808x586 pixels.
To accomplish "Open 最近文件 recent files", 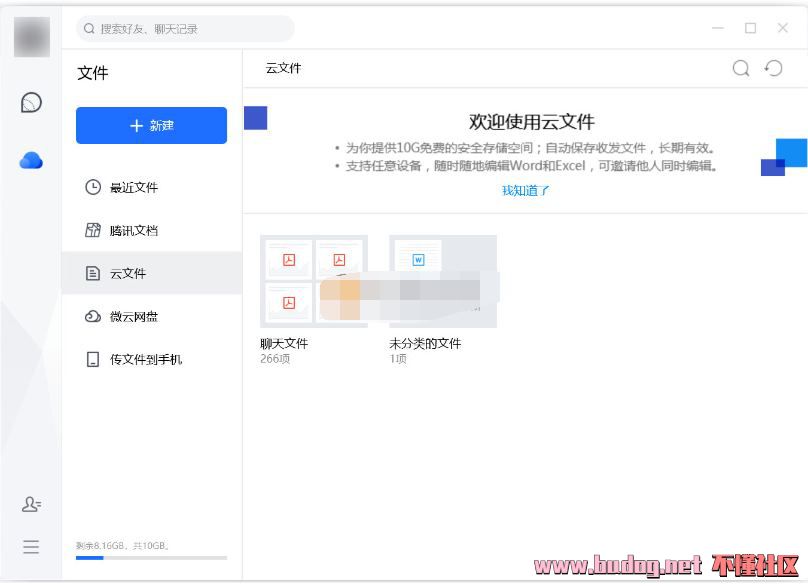I will [152, 187].
